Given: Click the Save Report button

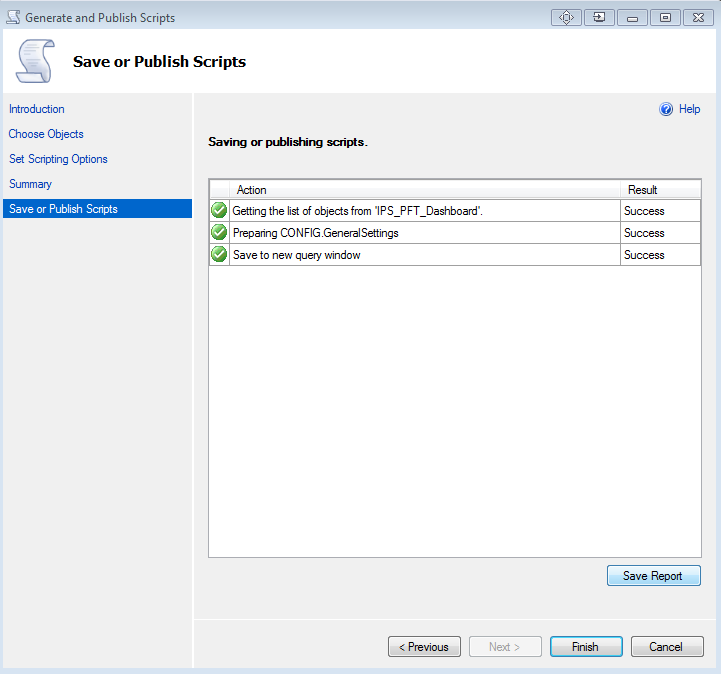Looking at the screenshot, I should click(653, 576).
